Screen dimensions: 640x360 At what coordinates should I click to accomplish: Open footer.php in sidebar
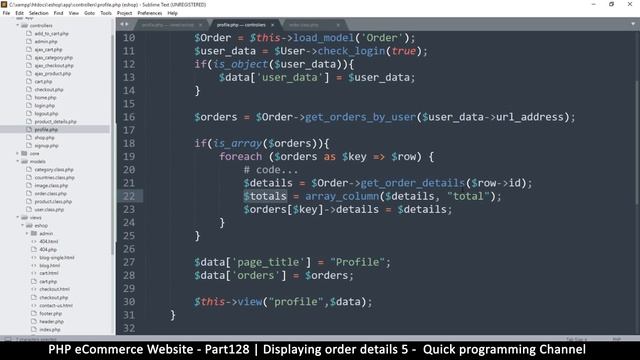coord(51,313)
